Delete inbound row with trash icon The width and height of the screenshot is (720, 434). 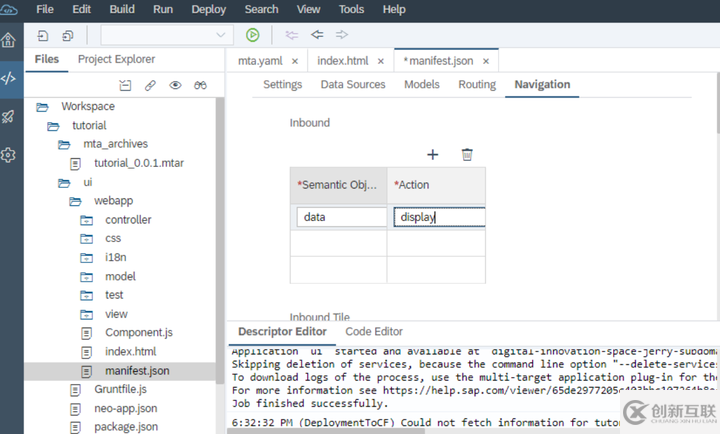(467, 155)
